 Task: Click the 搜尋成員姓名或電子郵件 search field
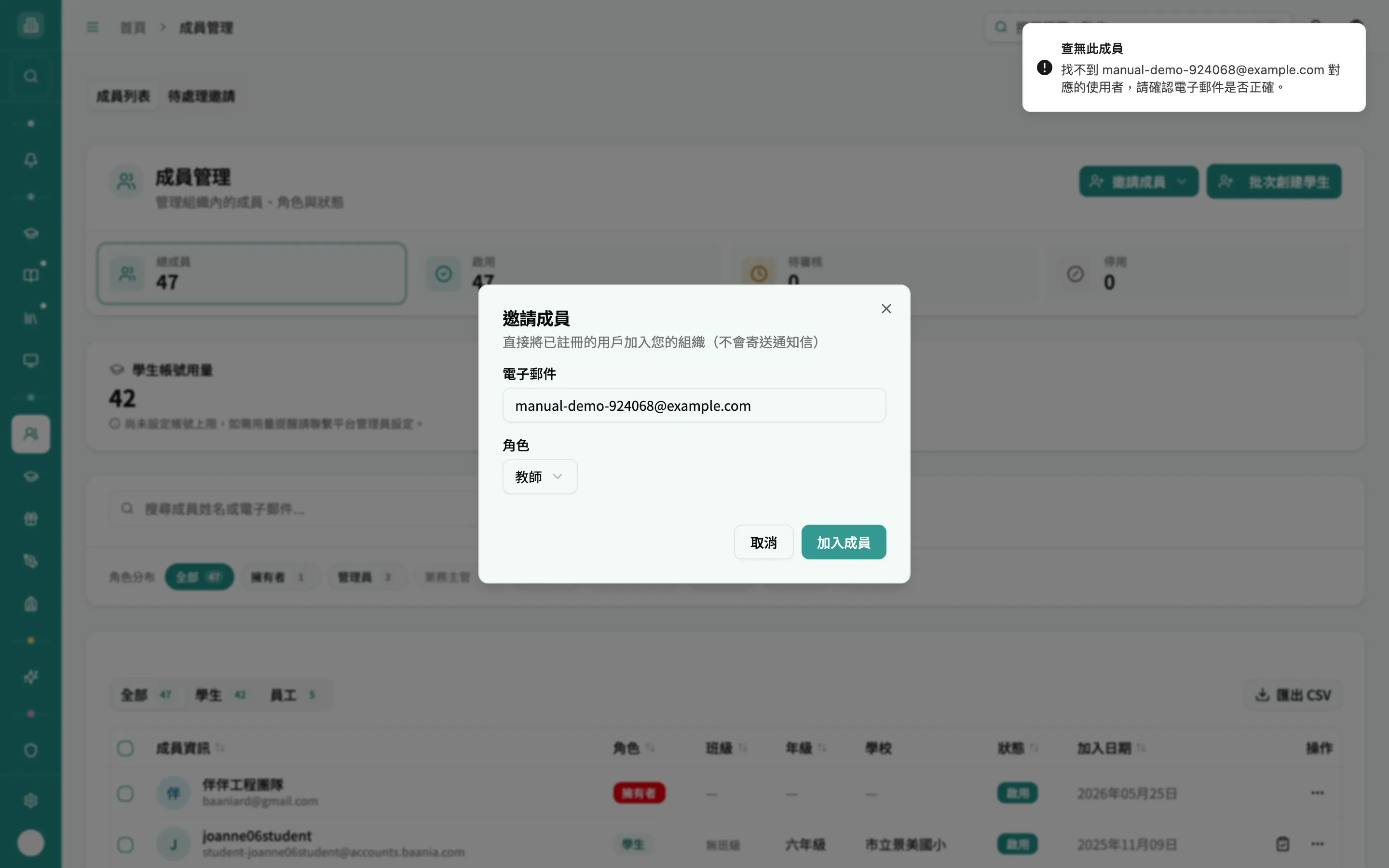point(293,509)
